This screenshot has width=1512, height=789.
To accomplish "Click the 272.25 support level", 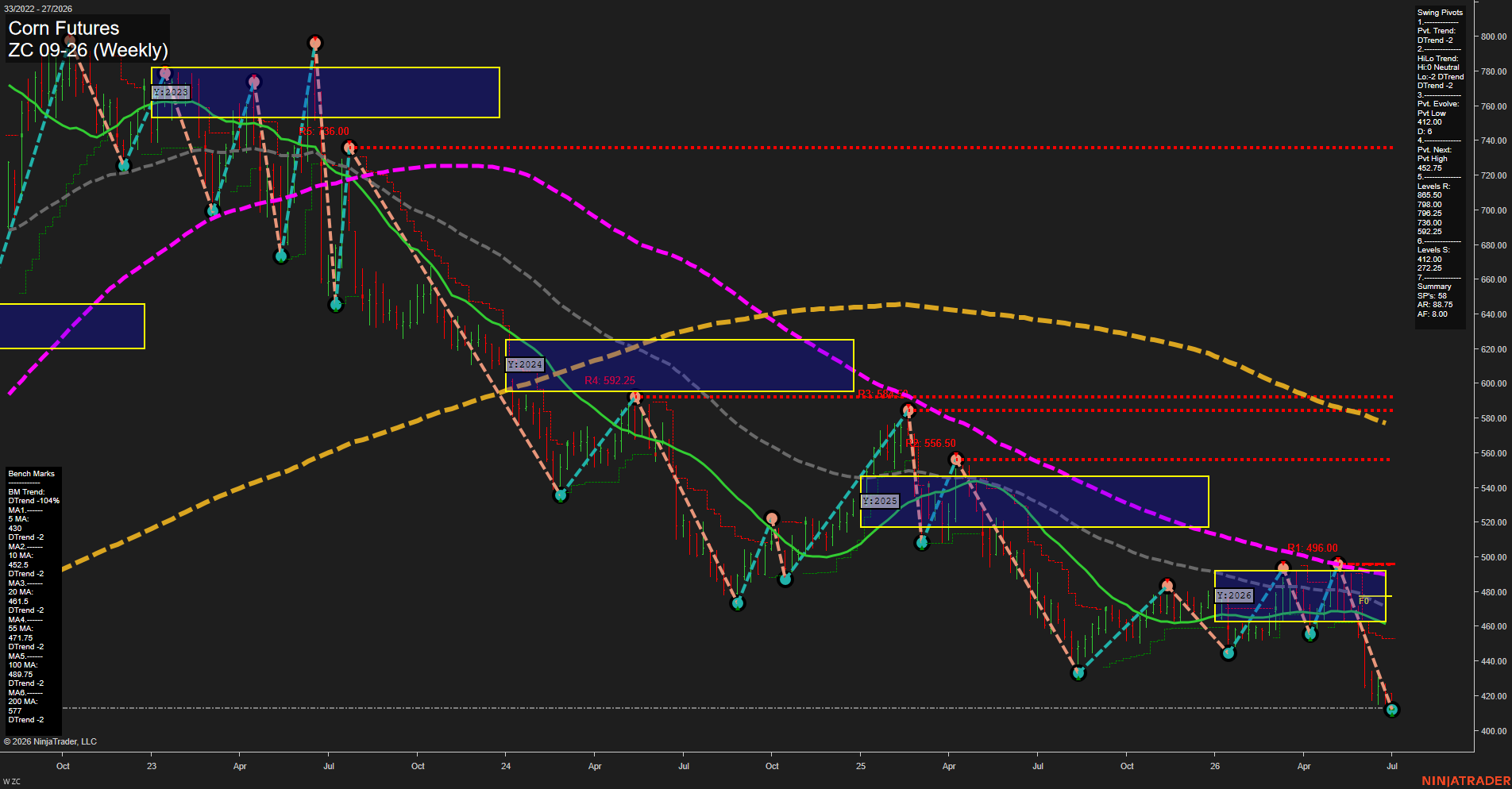I will [x=1429, y=268].
